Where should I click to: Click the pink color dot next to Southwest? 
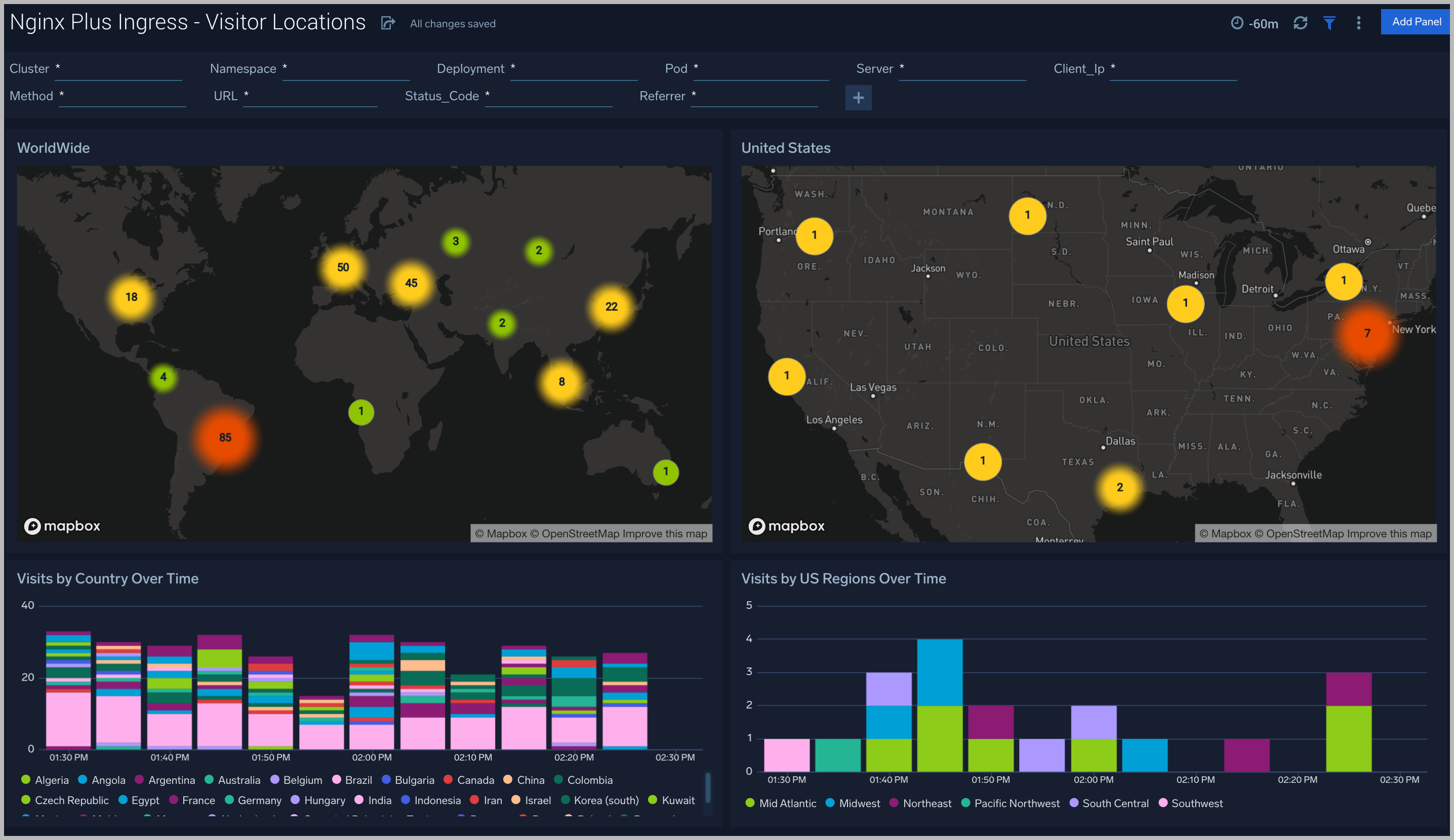tap(1164, 803)
